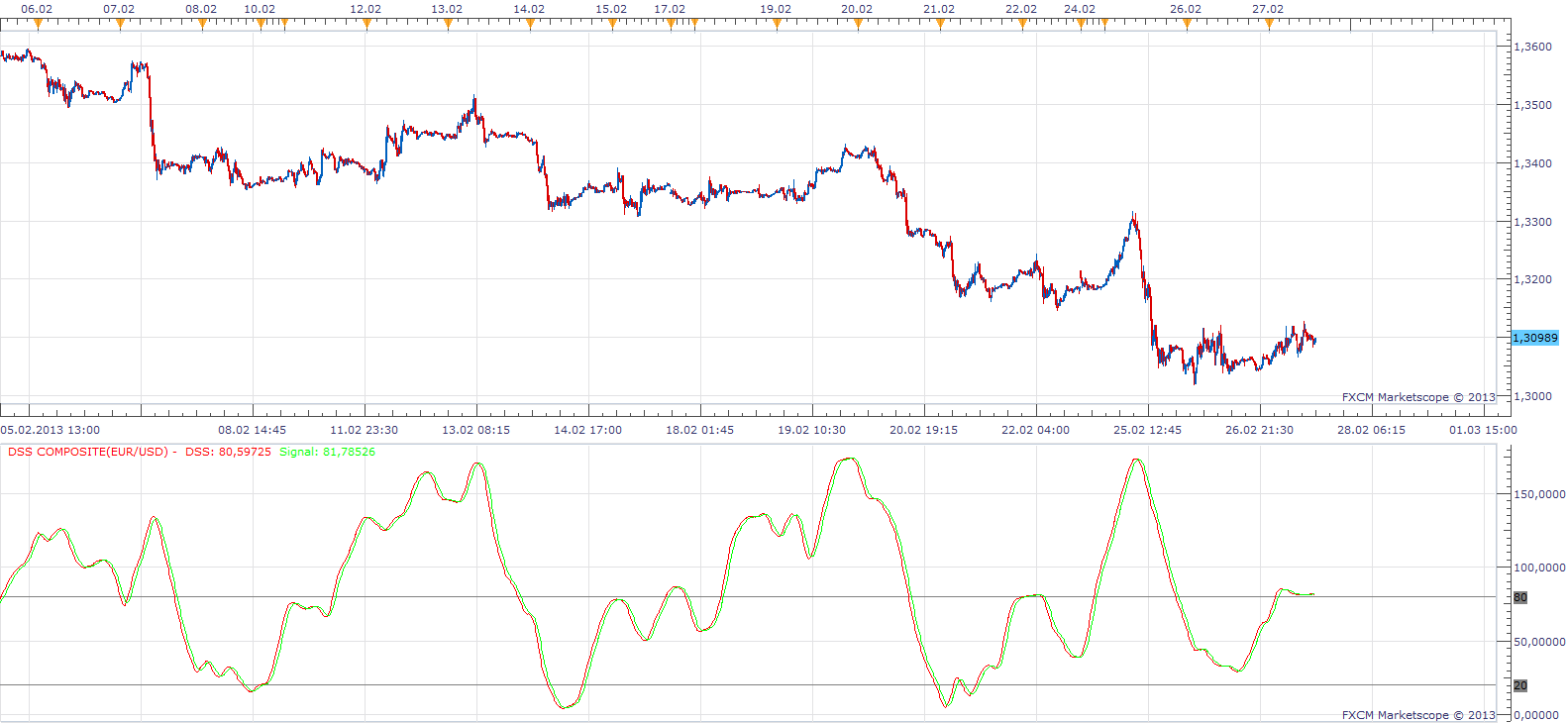
Task: Click the 19.02 10:30 time label
Action: click(811, 430)
